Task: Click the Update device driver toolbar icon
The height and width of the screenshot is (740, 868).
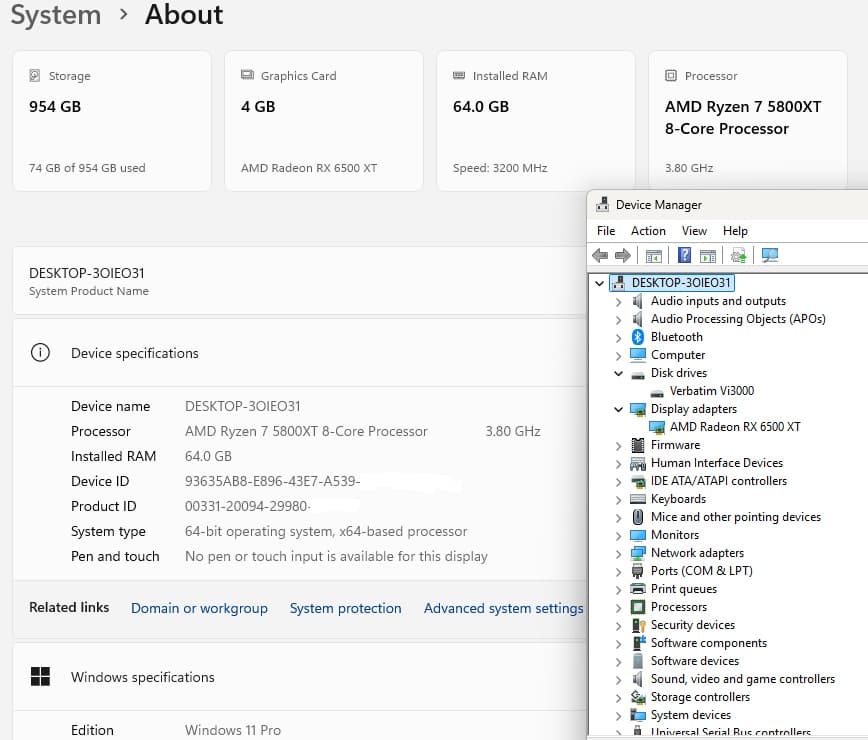Action: (x=738, y=255)
